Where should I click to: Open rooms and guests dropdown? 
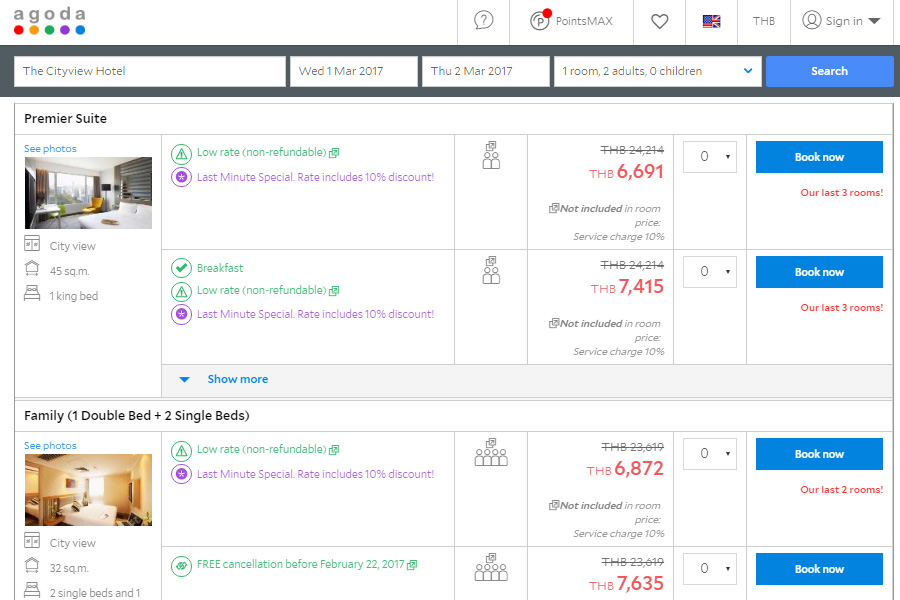(656, 71)
